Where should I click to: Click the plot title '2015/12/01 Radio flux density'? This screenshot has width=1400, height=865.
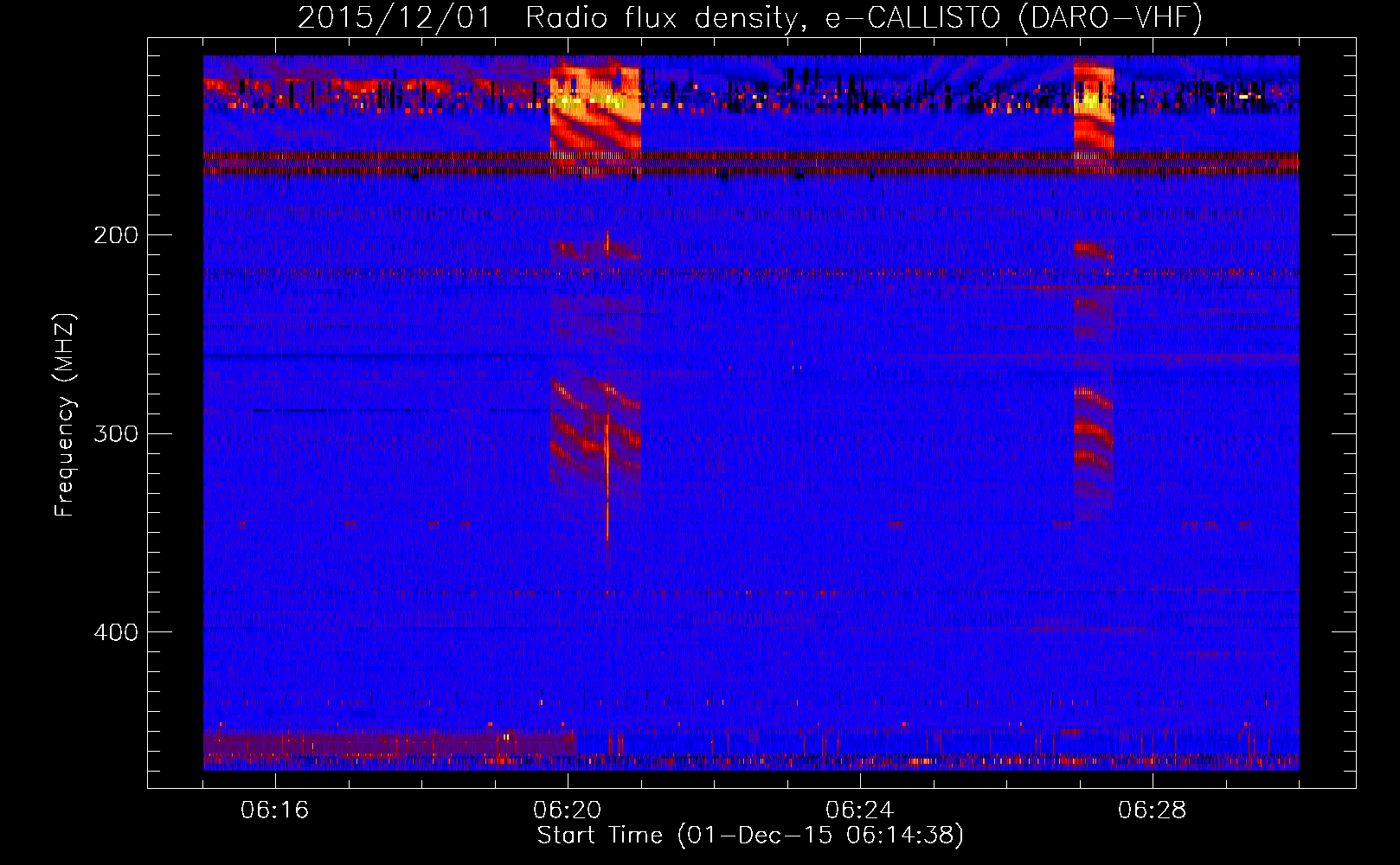(x=750, y=17)
